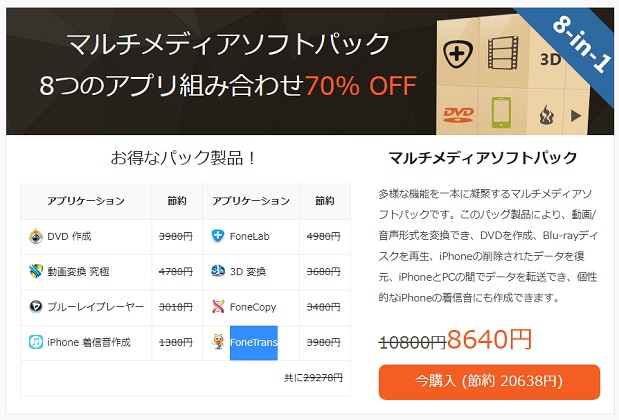Open the highlighted FoneTrans link
Viewport: 619px width, 420px height.
point(254,342)
